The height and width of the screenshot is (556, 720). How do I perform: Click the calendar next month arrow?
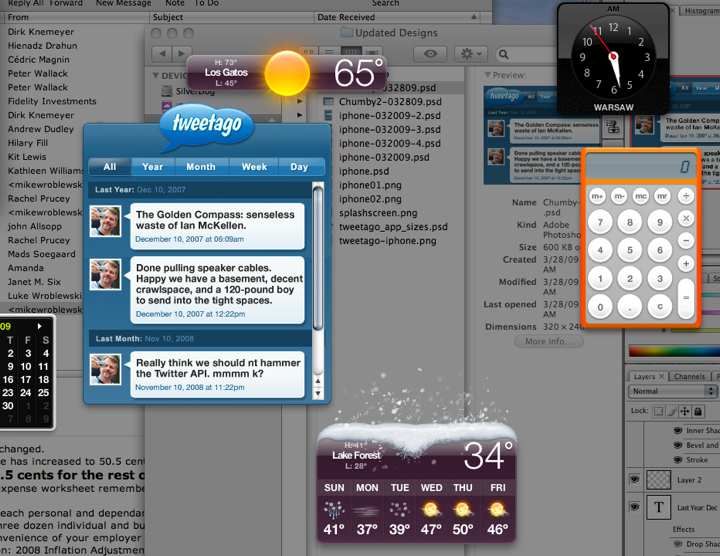39,326
